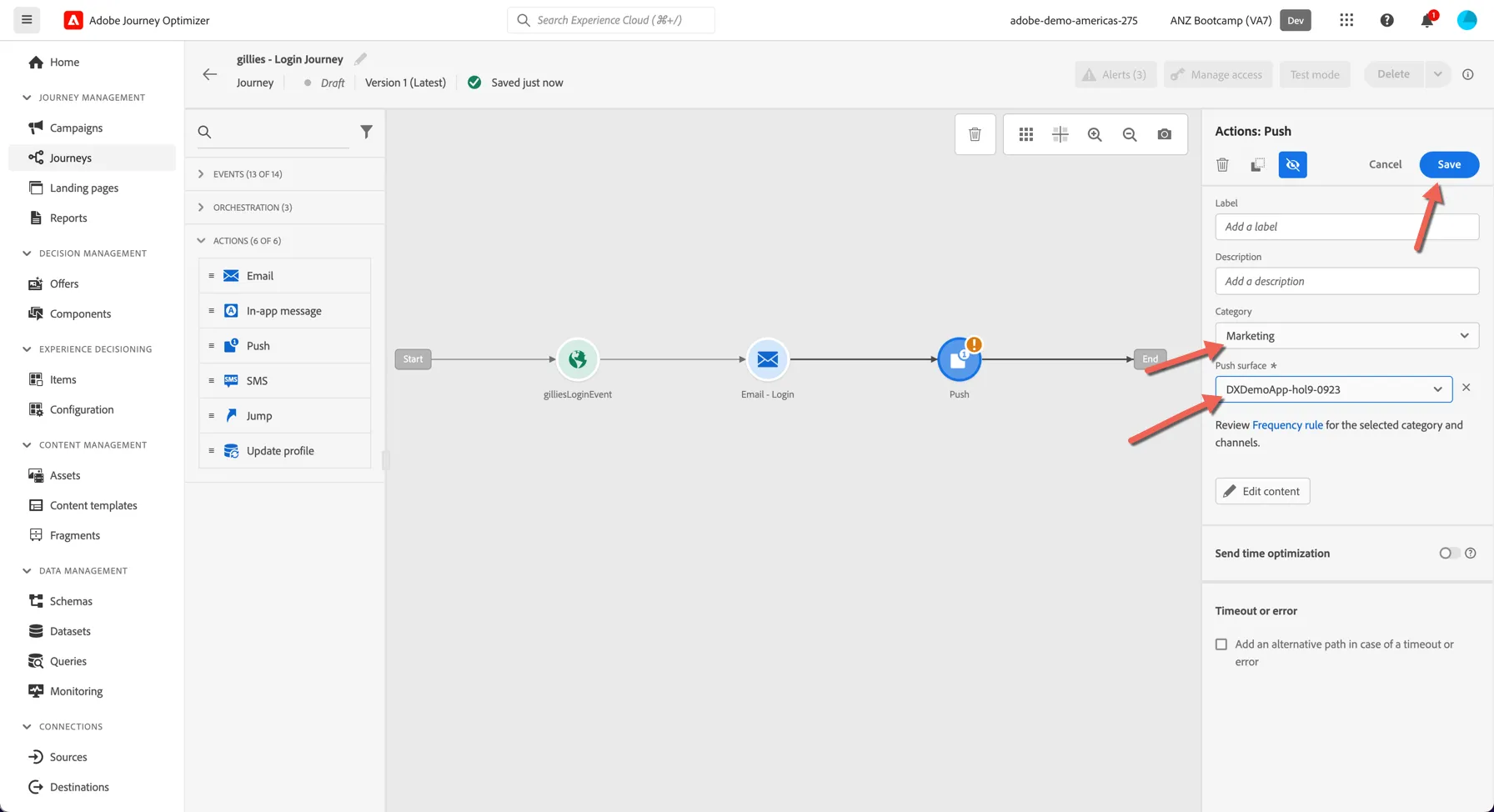Check the alternative path on timeout checkbox
Screen dimensions: 1494x812
click(x=1221, y=644)
